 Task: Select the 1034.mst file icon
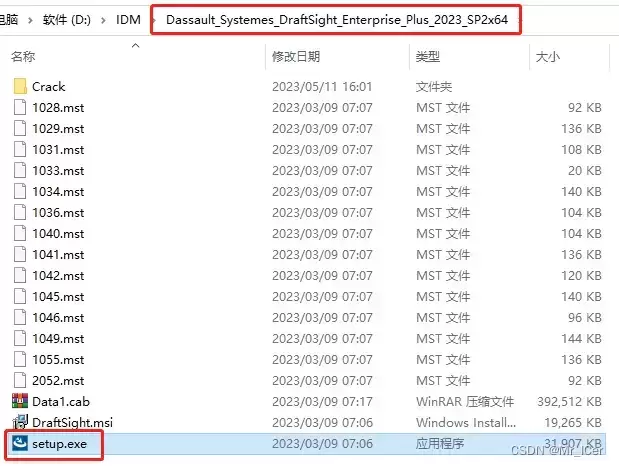tap(20, 191)
